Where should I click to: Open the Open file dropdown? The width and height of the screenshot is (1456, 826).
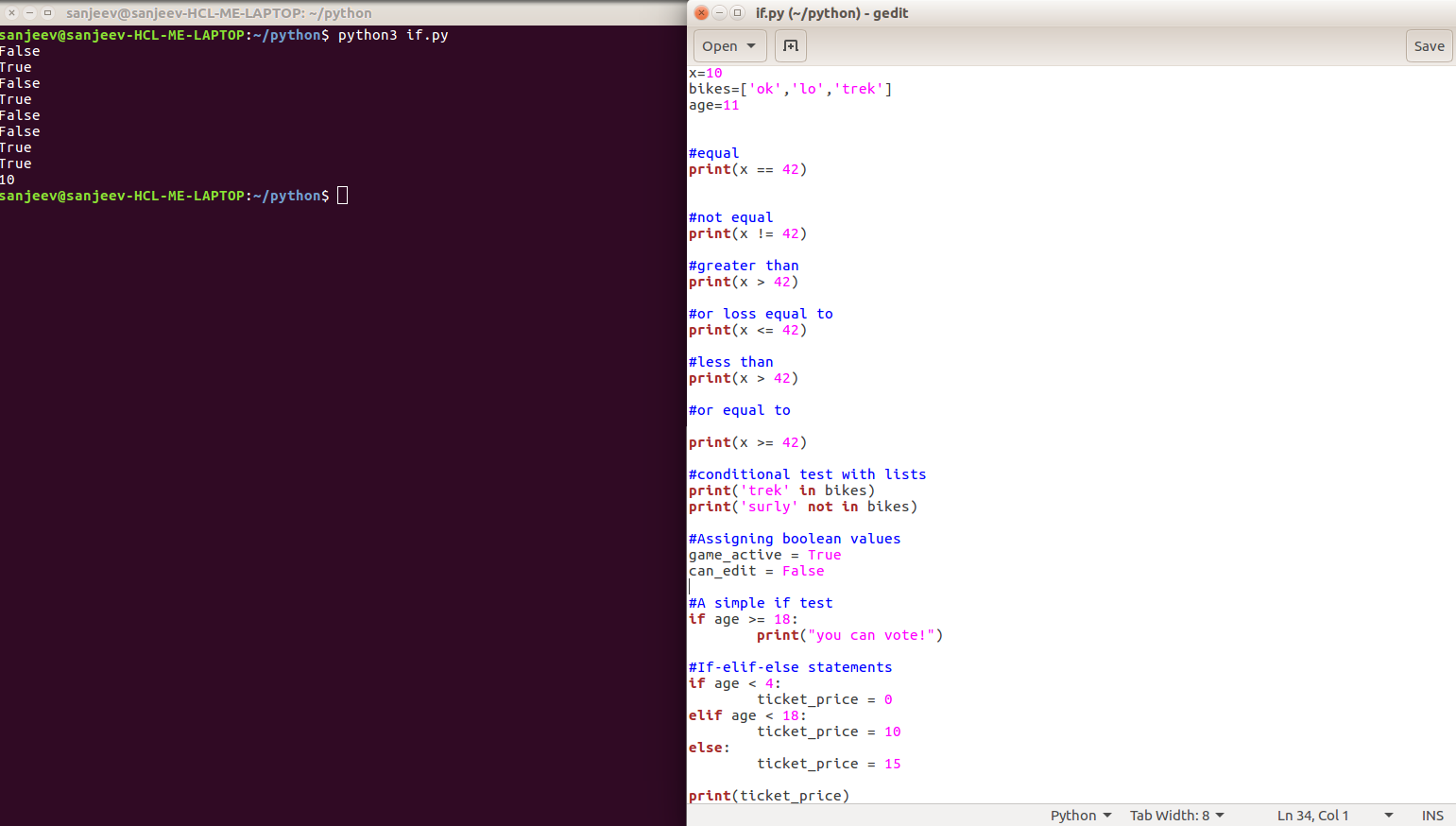click(728, 45)
